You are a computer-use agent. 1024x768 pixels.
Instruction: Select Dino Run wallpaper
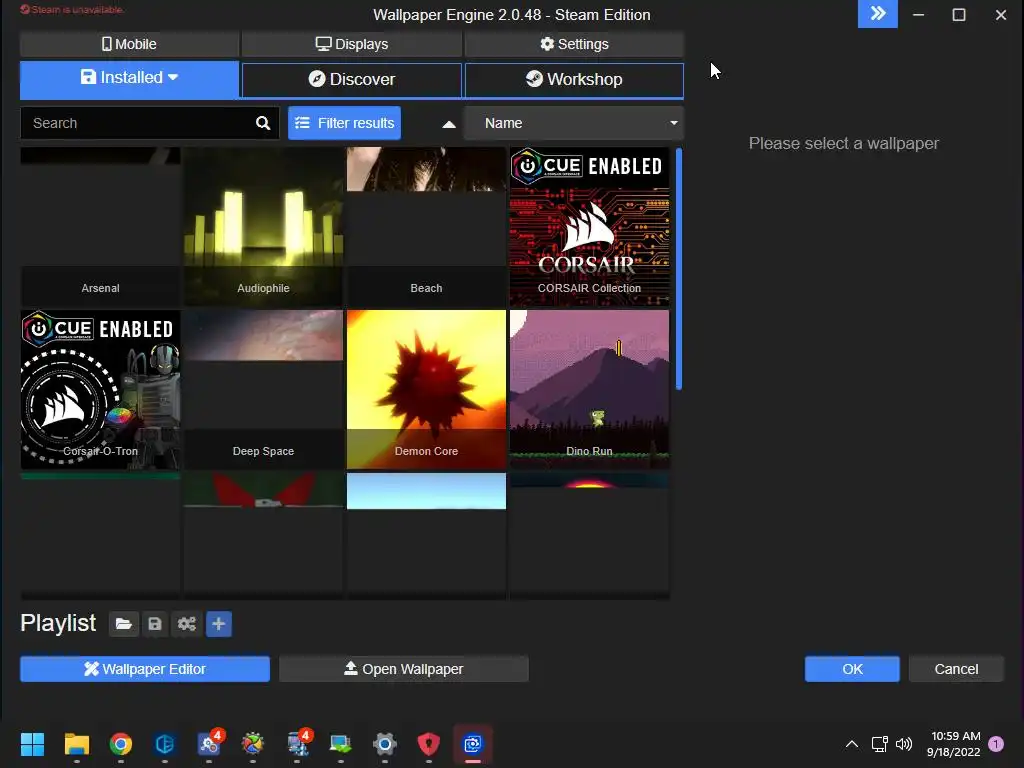pos(589,390)
